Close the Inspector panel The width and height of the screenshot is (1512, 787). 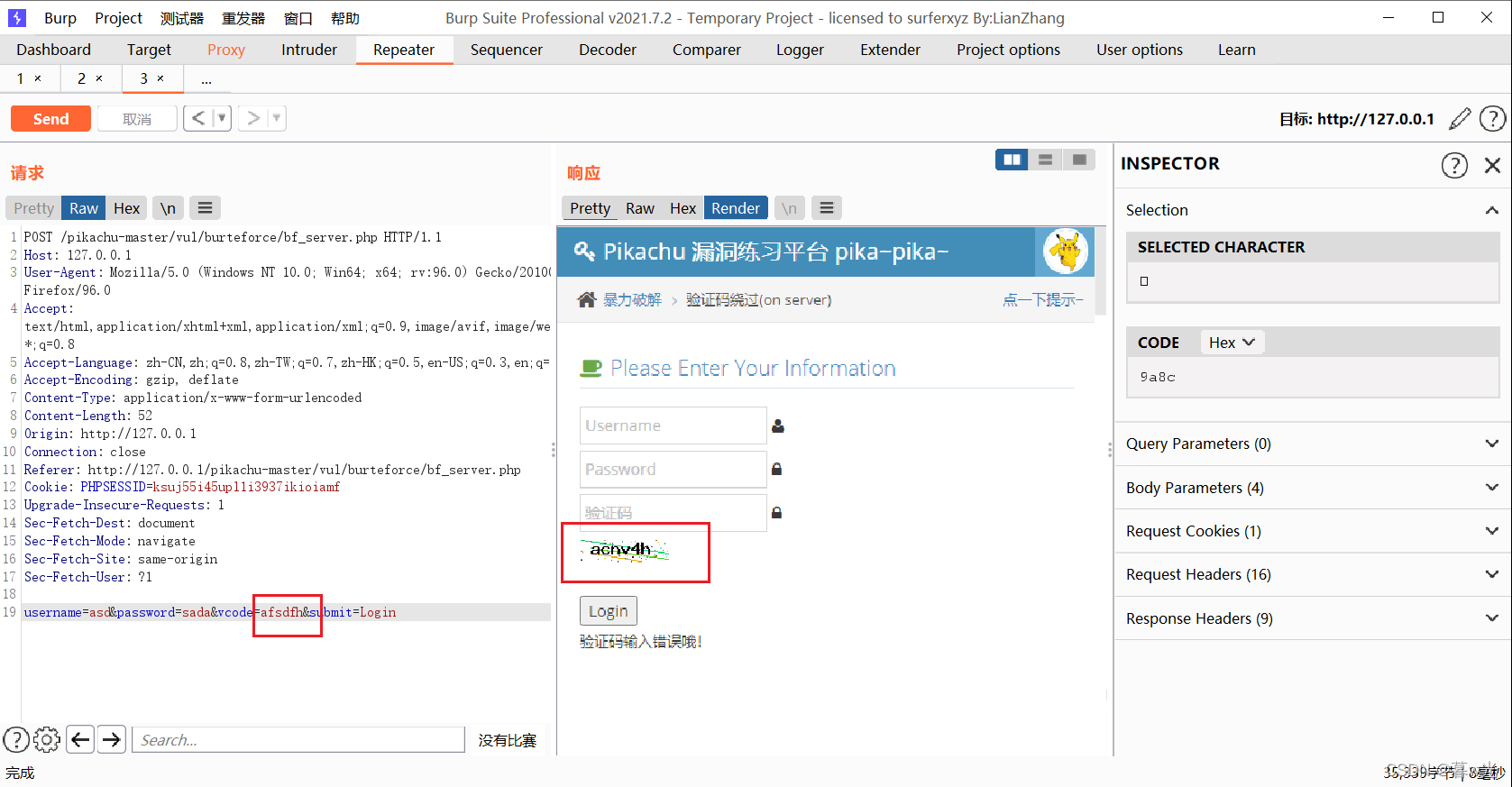click(1492, 165)
